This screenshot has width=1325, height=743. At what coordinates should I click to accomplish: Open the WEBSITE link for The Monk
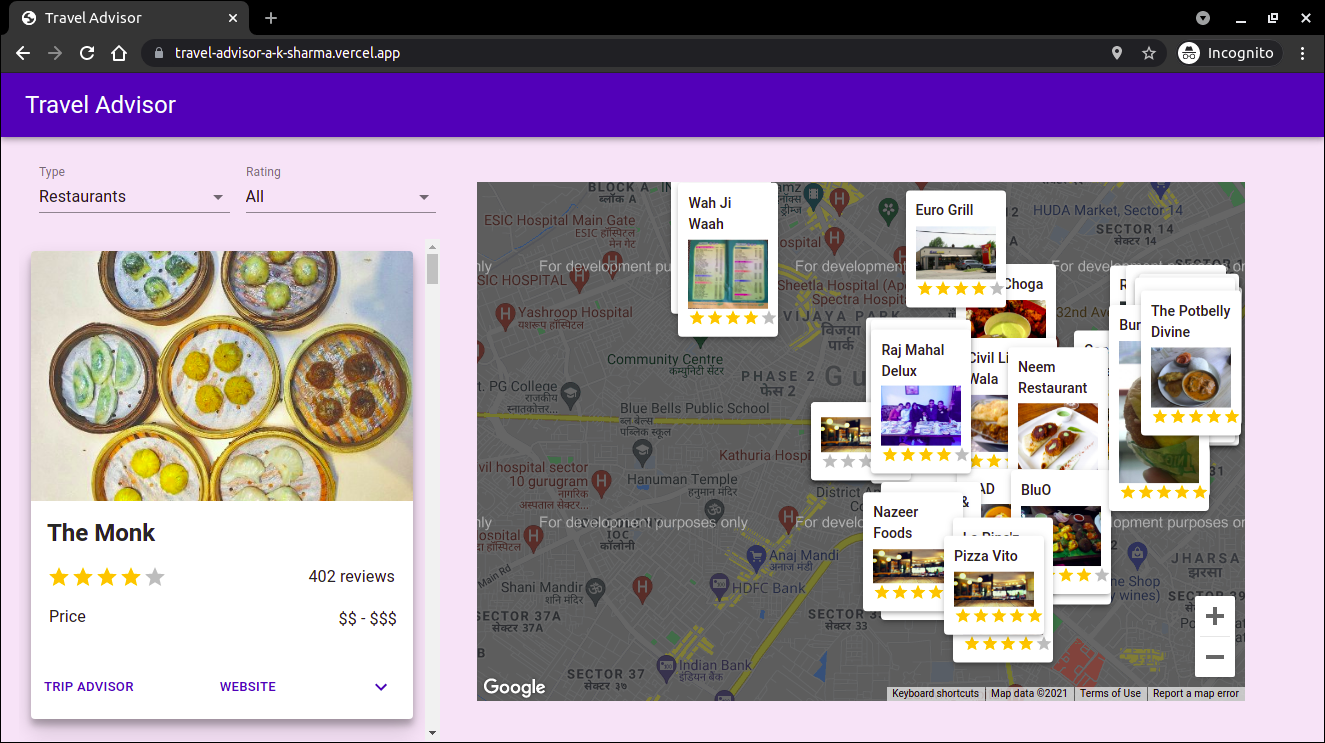coord(247,687)
